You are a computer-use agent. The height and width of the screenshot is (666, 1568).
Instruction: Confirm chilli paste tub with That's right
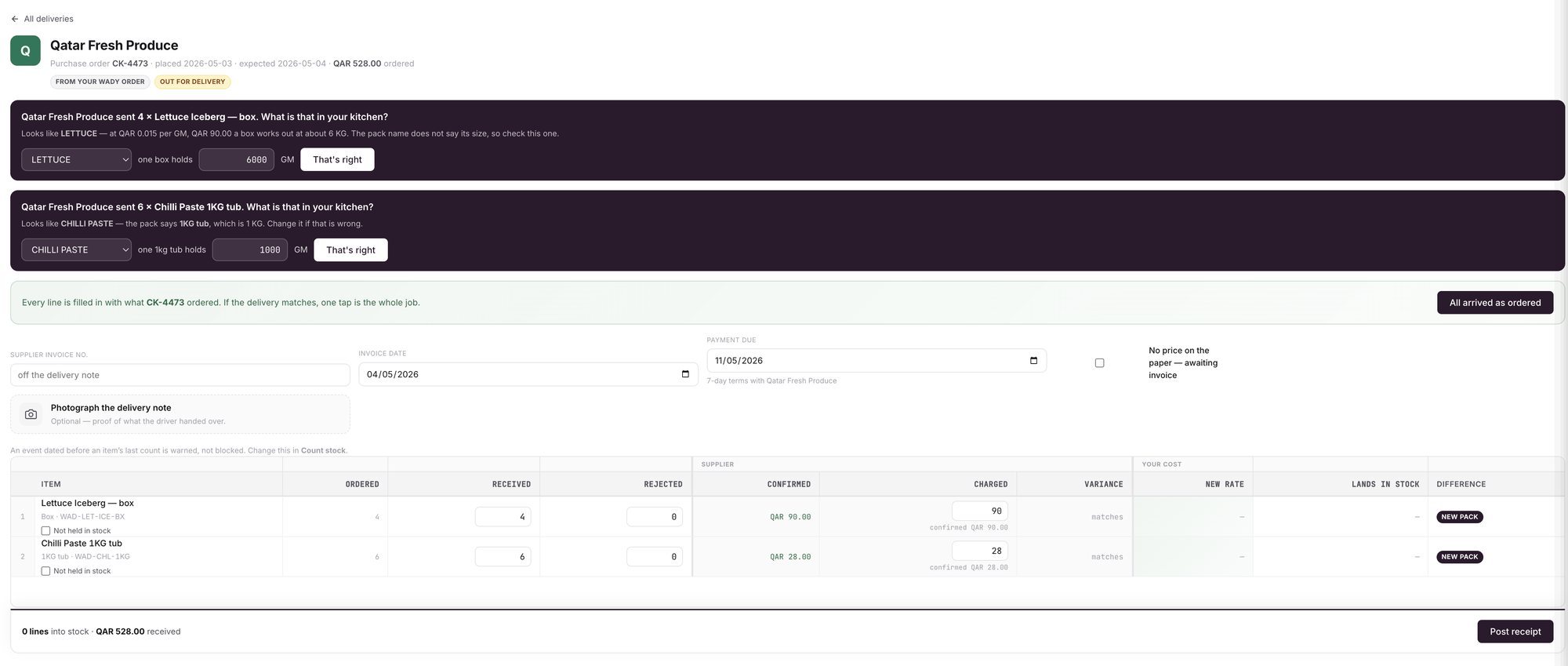point(350,250)
